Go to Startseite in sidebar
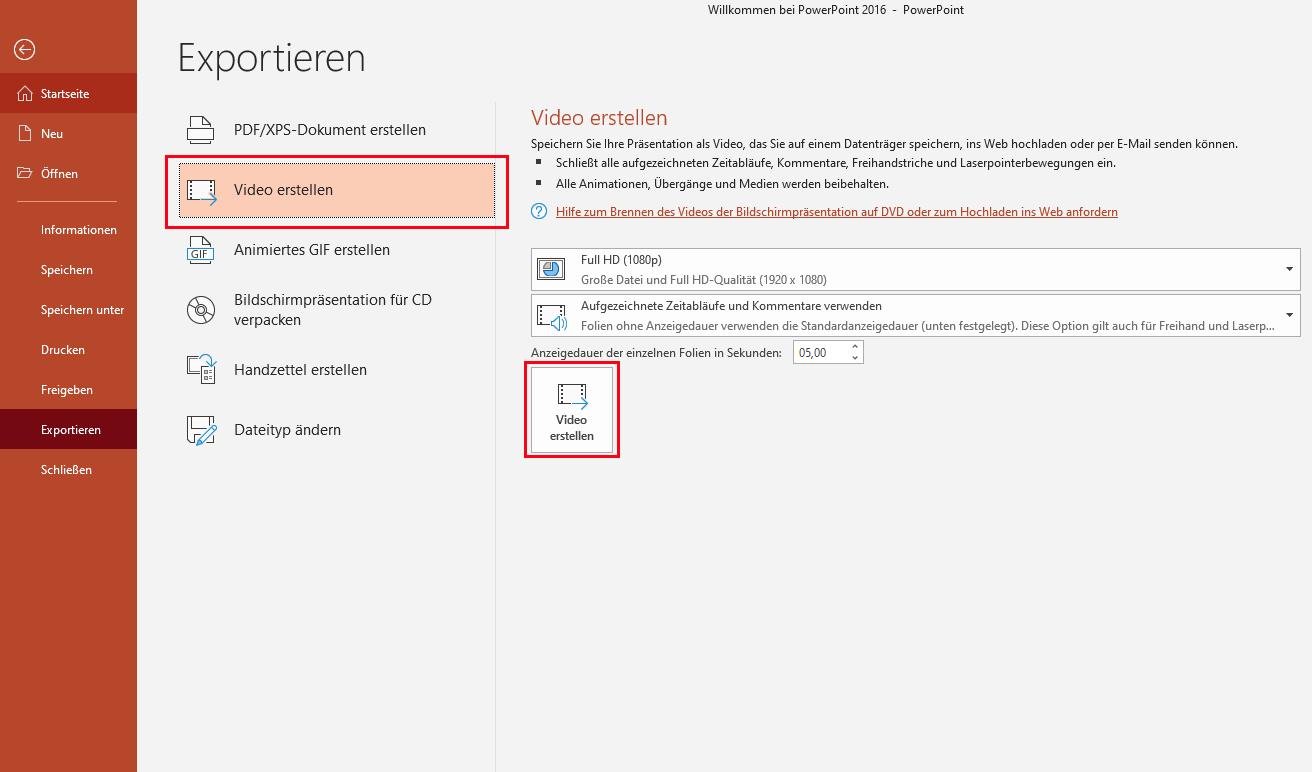Viewport: 1312px width, 772px height. (x=68, y=94)
